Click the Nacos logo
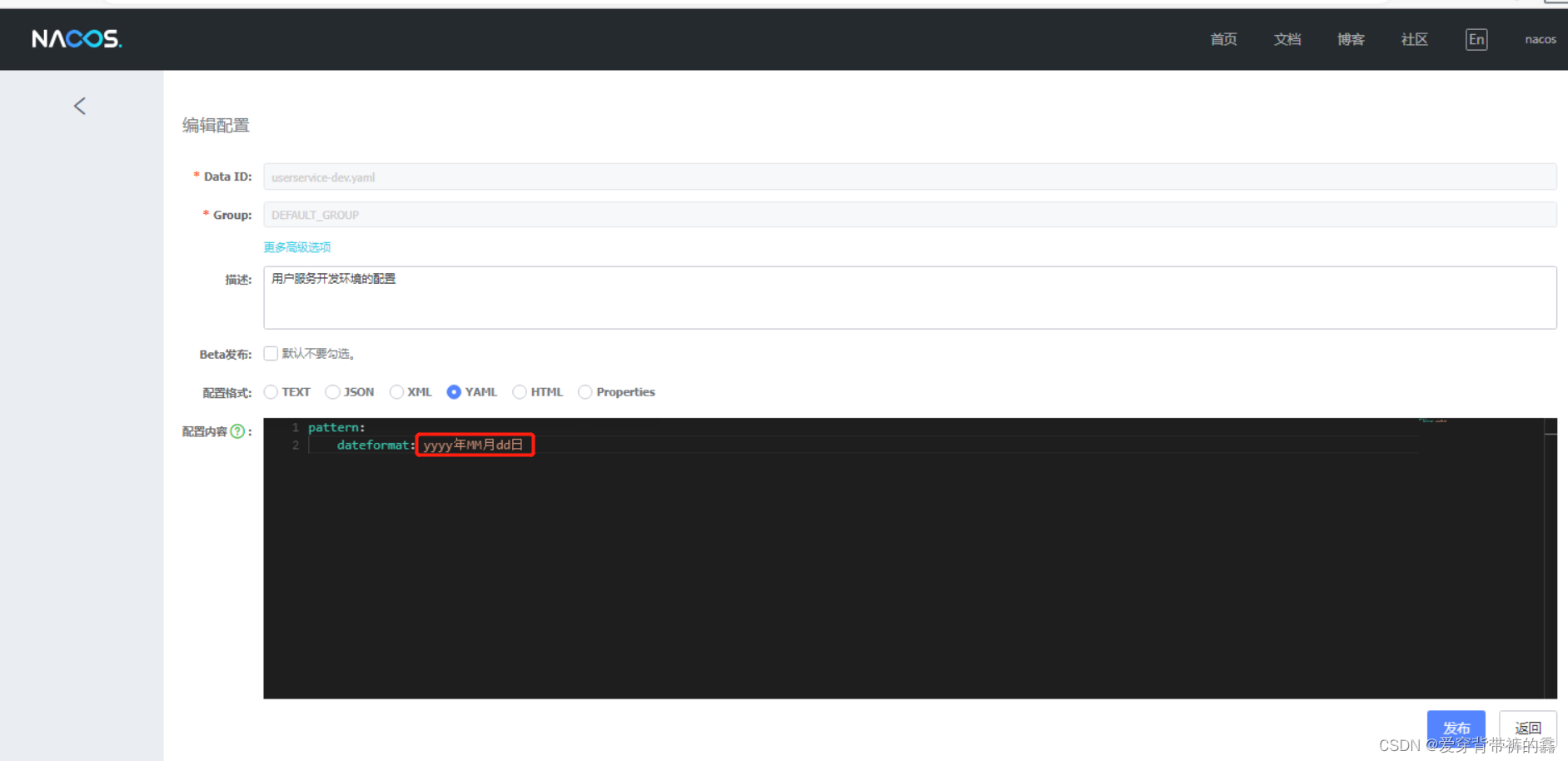Viewport: 1568px width, 761px height. tap(77, 39)
